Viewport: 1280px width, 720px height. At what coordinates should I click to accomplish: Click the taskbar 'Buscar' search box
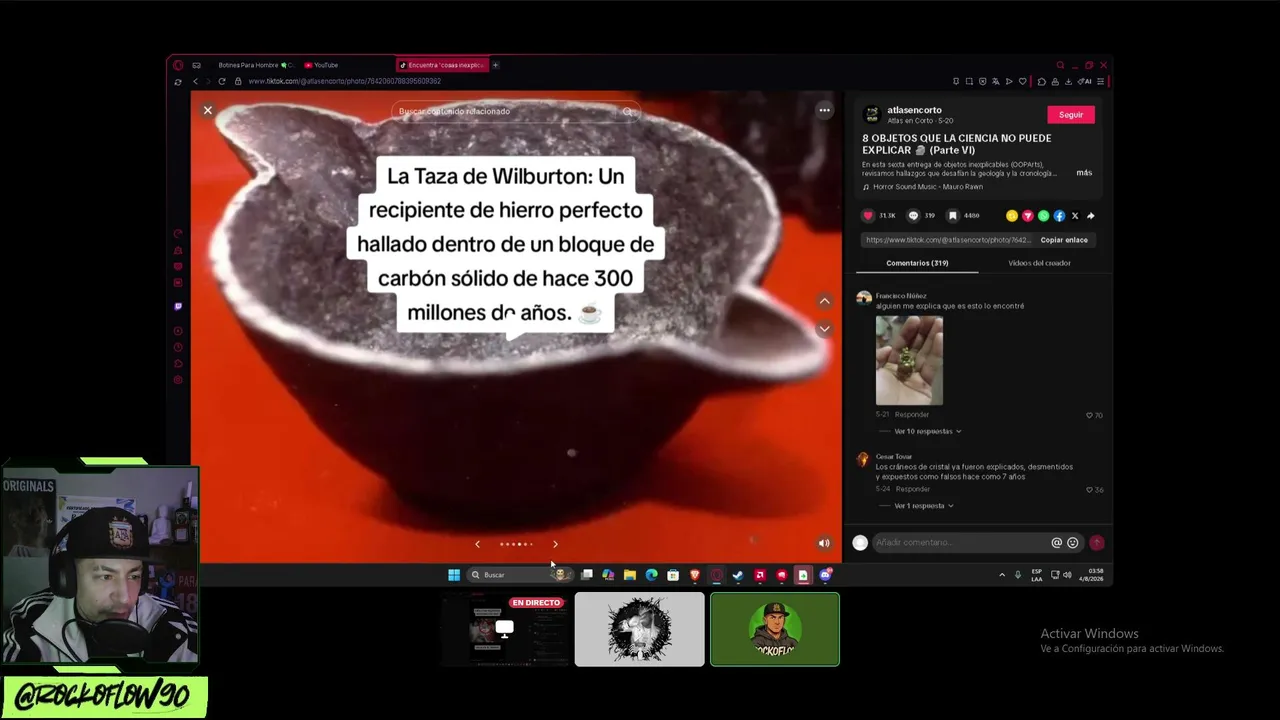point(520,575)
